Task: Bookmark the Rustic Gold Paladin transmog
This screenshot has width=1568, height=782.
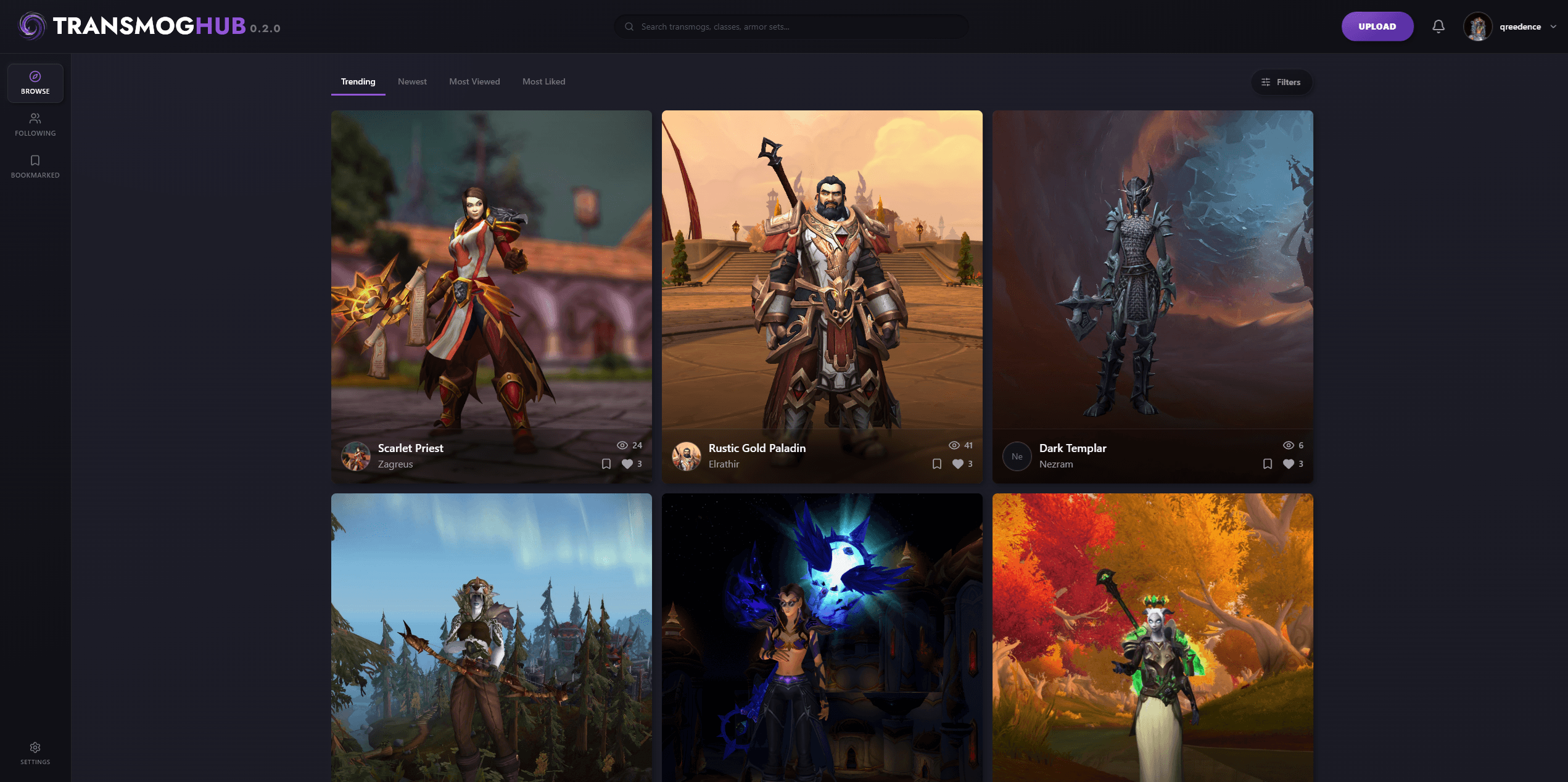Action: click(x=937, y=464)
